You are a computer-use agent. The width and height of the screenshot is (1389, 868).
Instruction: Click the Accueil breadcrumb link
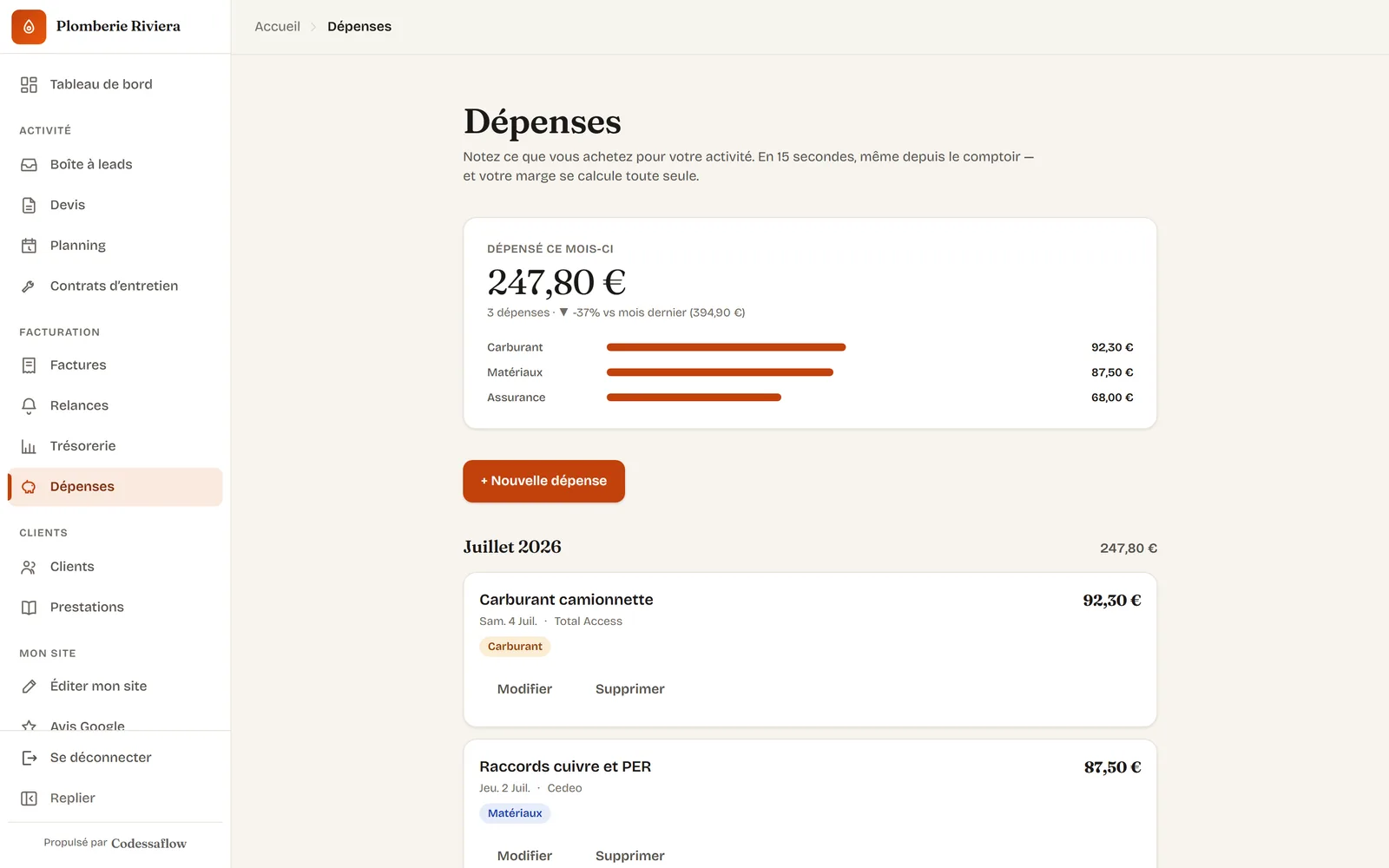pyautogui.click(x=277, y=27)
